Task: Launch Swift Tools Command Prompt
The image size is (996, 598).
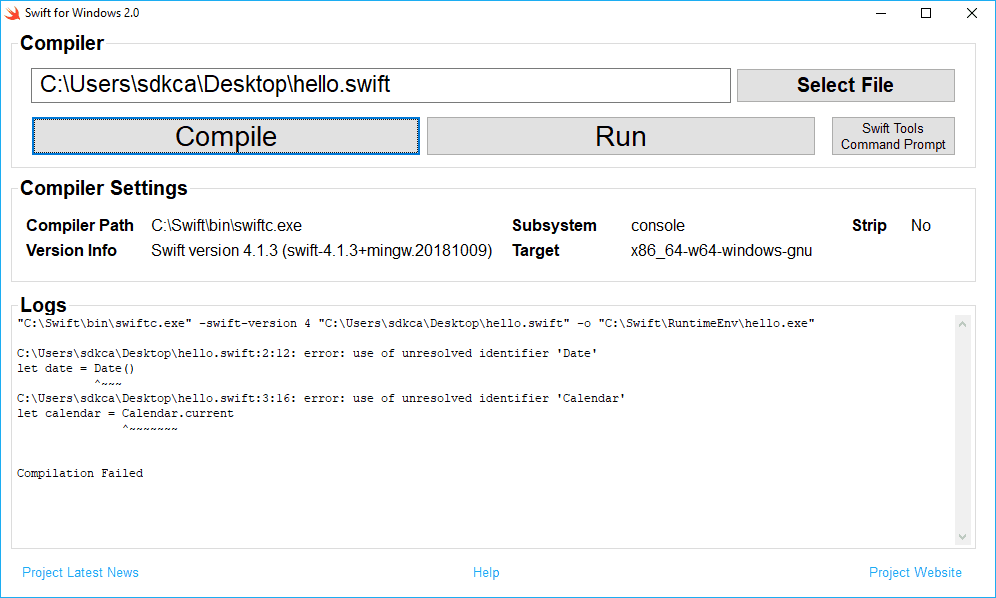Action: point(893,136)
